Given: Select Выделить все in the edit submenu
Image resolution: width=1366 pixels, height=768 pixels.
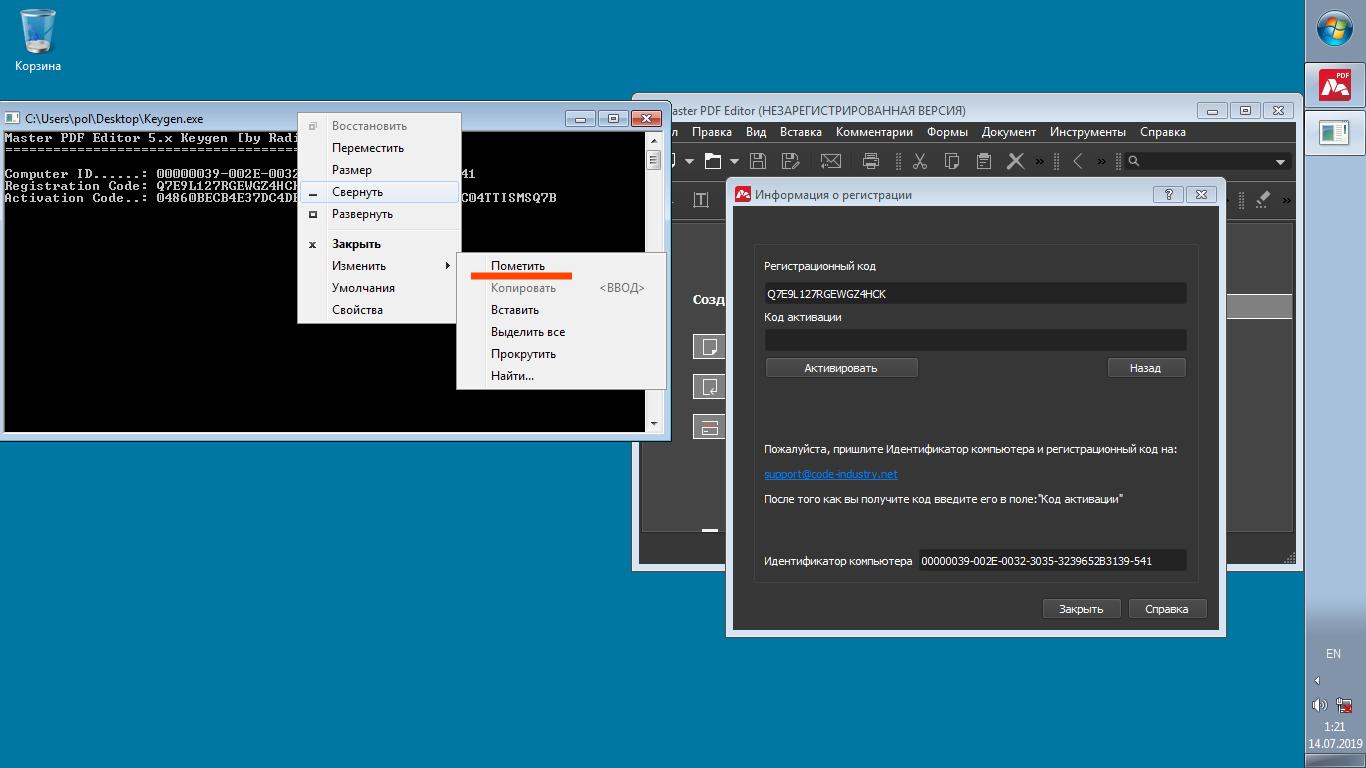Looking at the screenshot, I should click(x=561, y=332).
